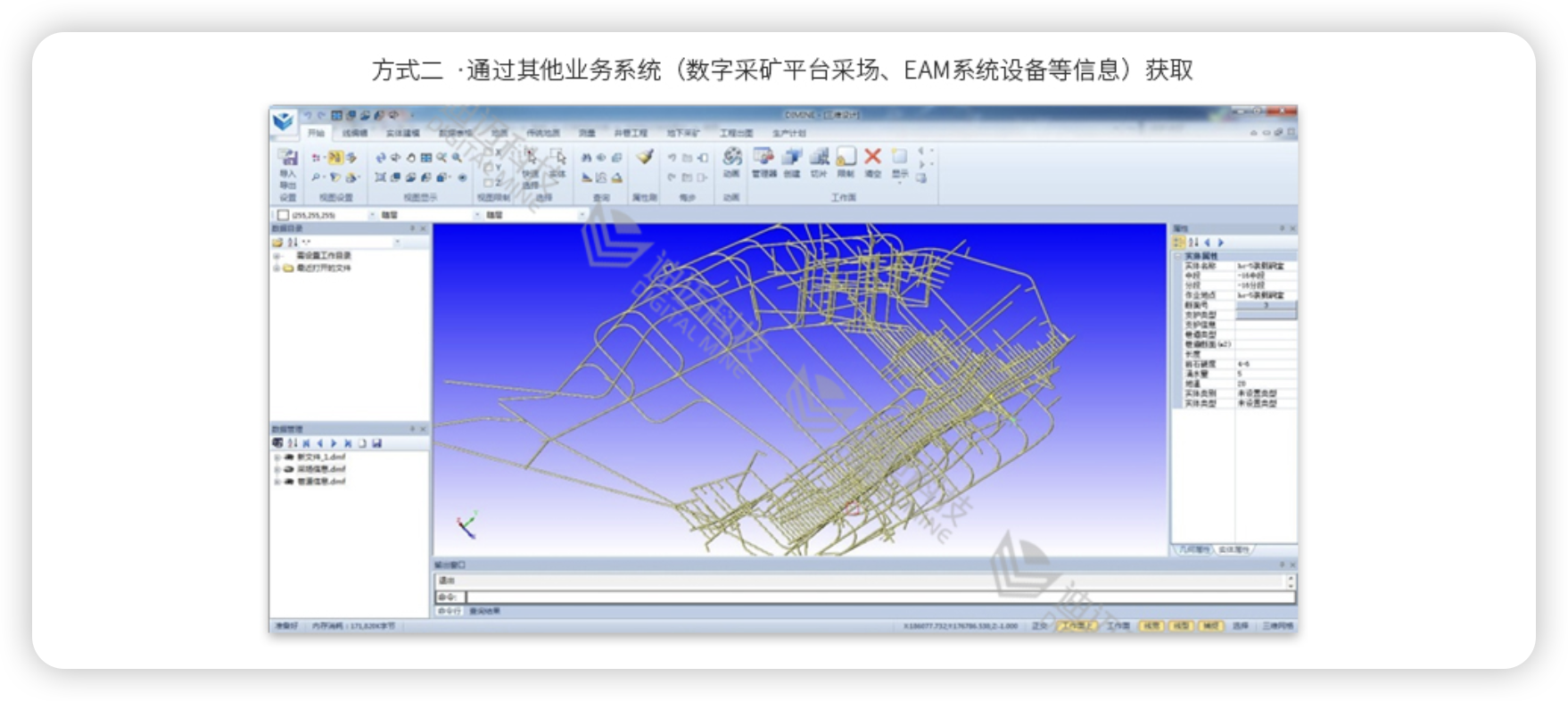
Task: Click the red X 清空 icon
Action: [872, 157]
